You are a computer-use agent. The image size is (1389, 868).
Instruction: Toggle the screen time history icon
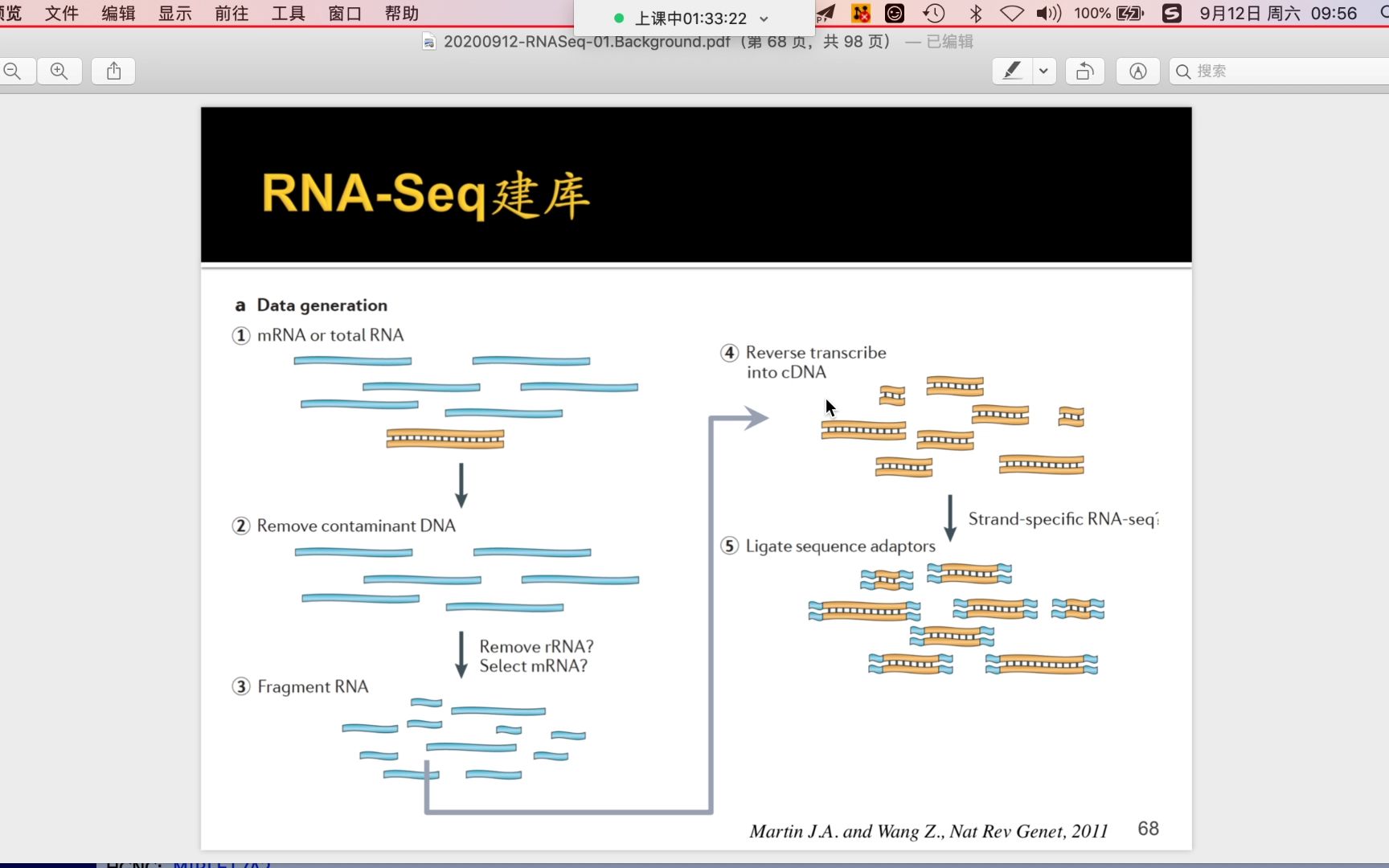[933, 13]
